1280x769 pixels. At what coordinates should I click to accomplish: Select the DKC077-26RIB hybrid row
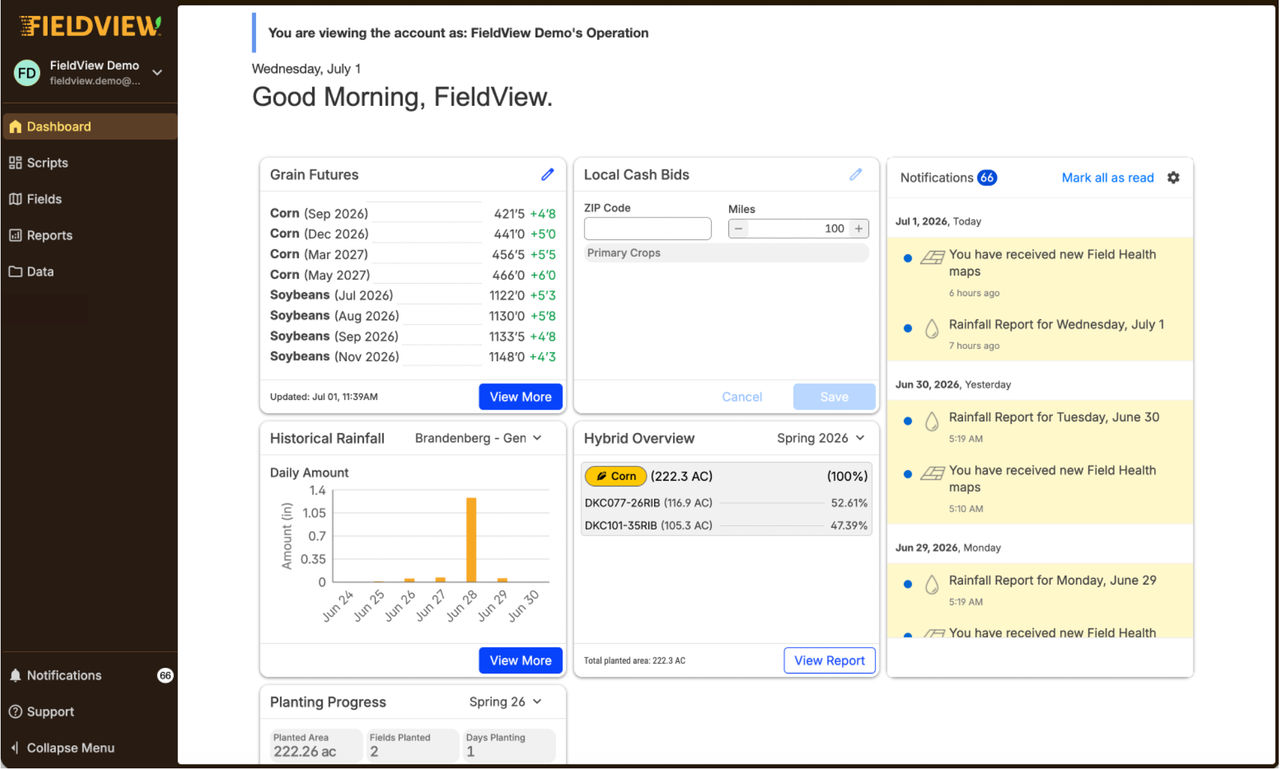(x=726, y=503)
